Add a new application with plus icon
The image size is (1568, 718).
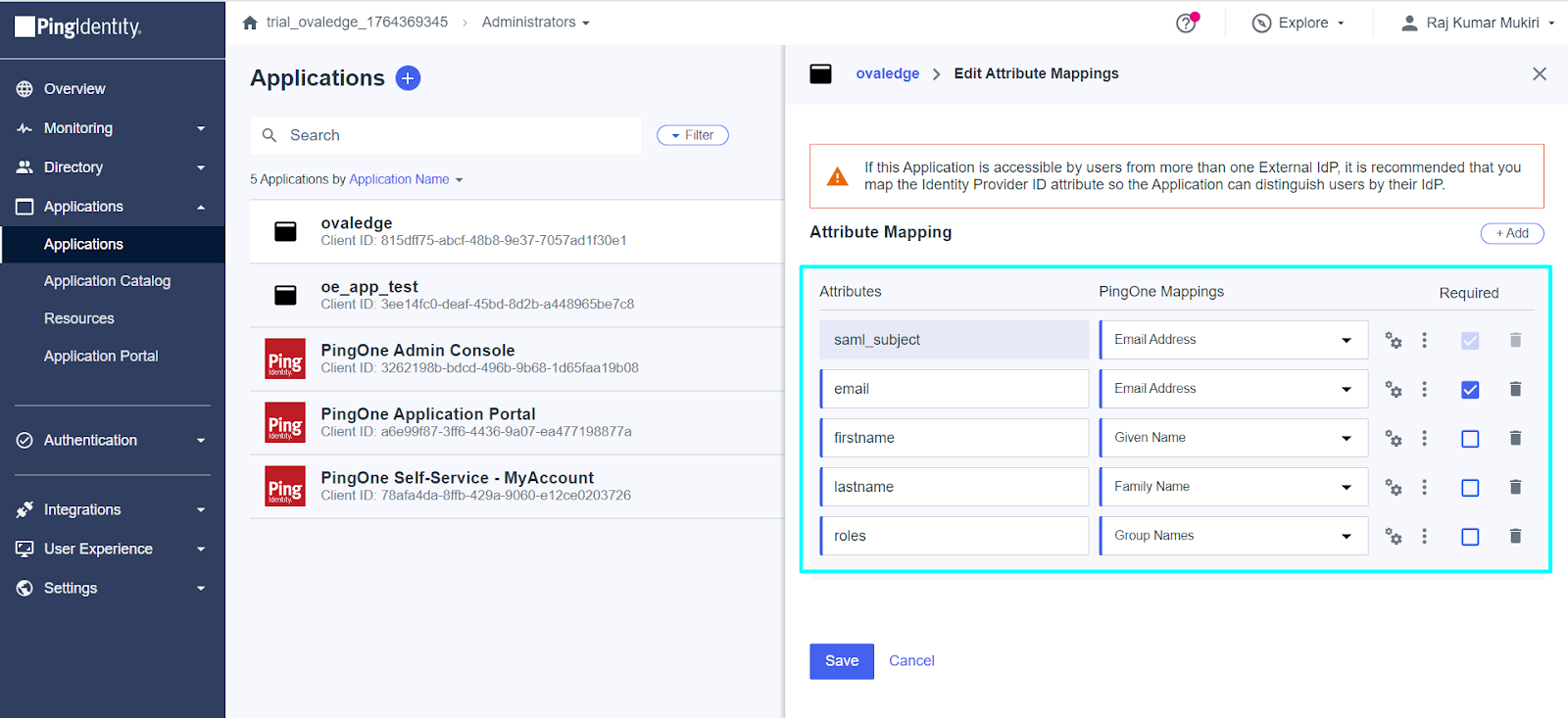point(408,78)
